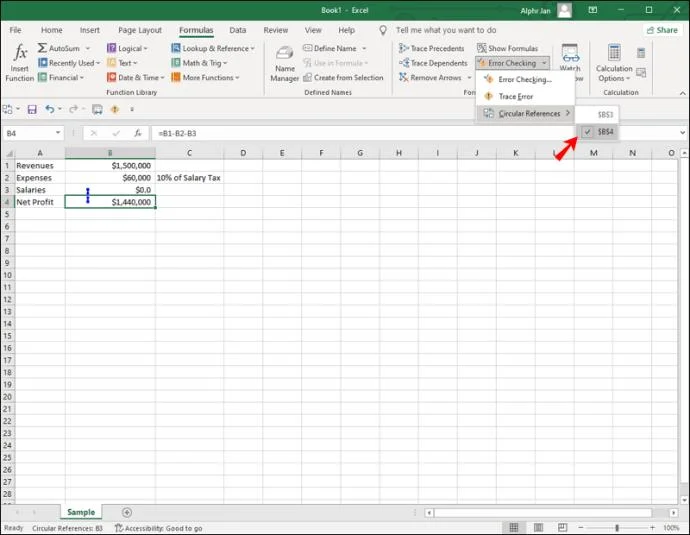Switch to the Data tab

(238, 30)
